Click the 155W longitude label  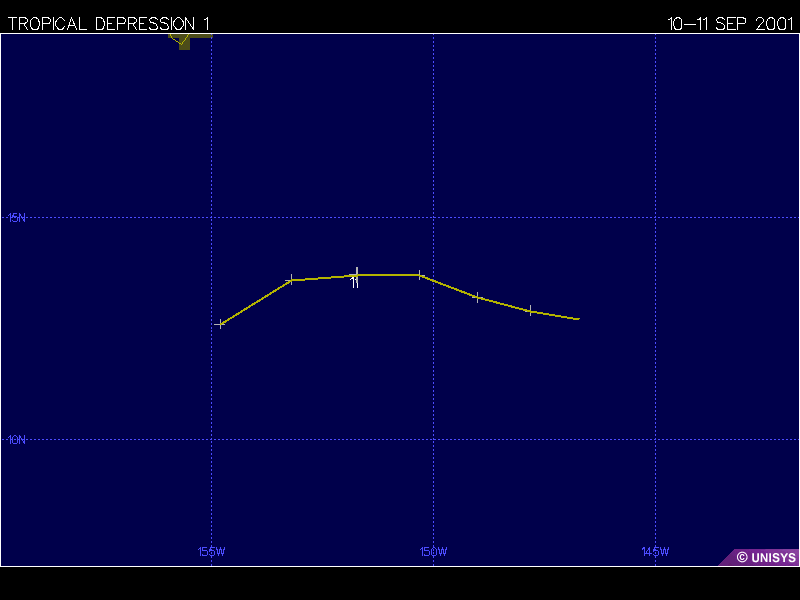[x=211, y=552]
